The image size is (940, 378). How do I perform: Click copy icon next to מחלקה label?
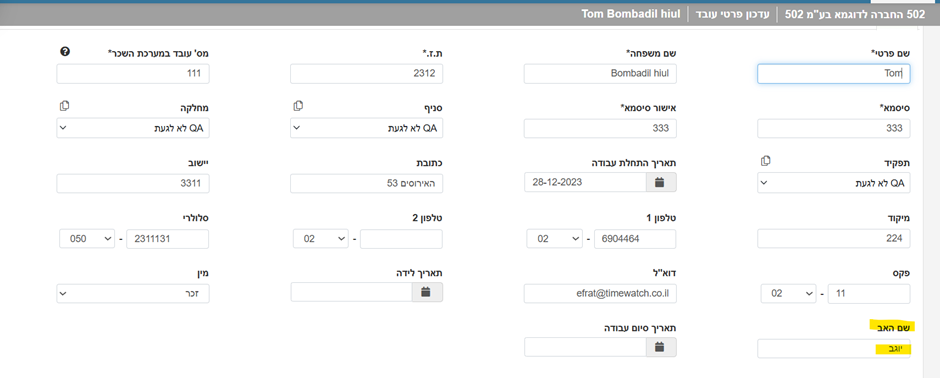click(65, 106)
